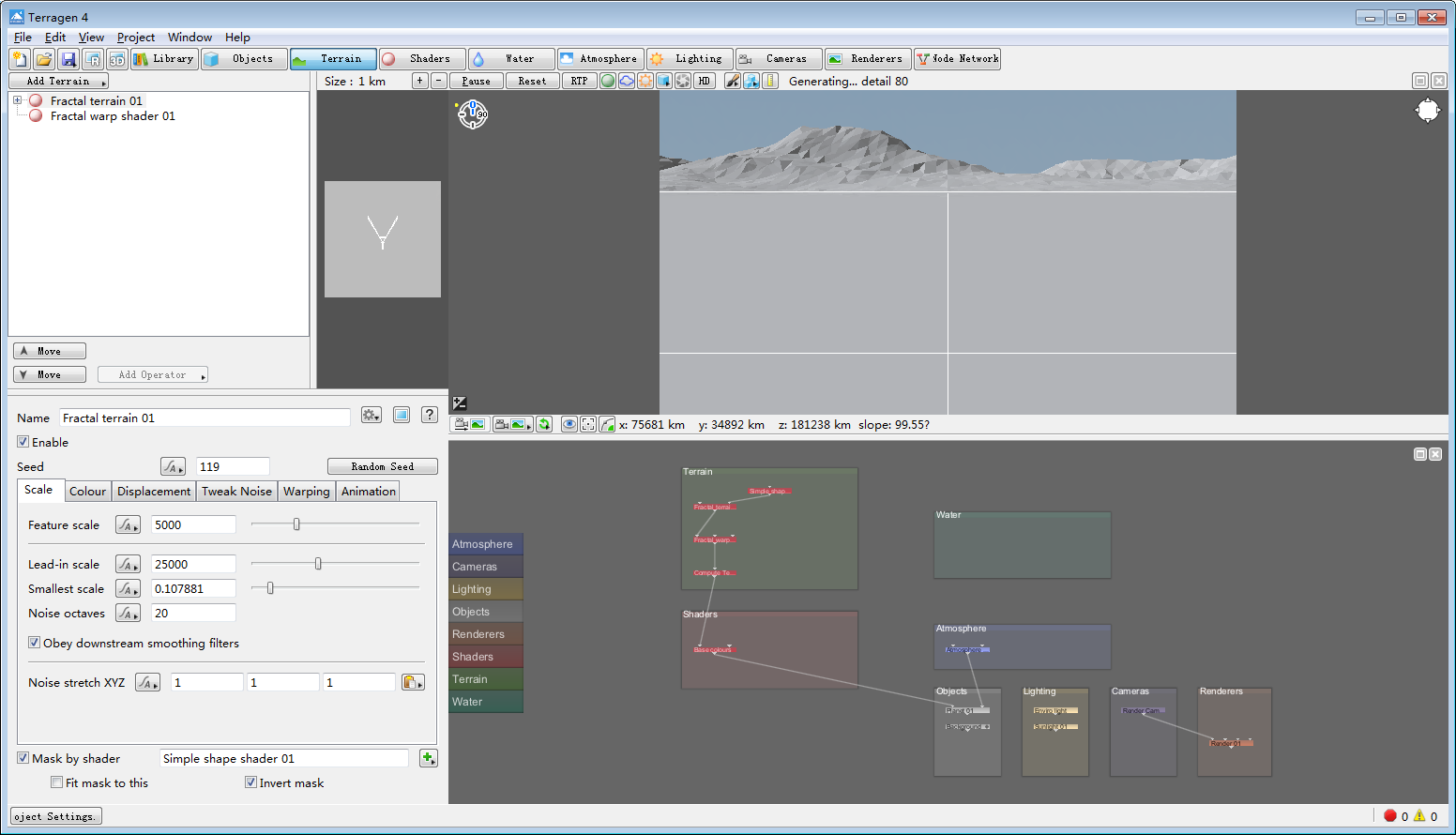Create a new project with the New icon

19,59
